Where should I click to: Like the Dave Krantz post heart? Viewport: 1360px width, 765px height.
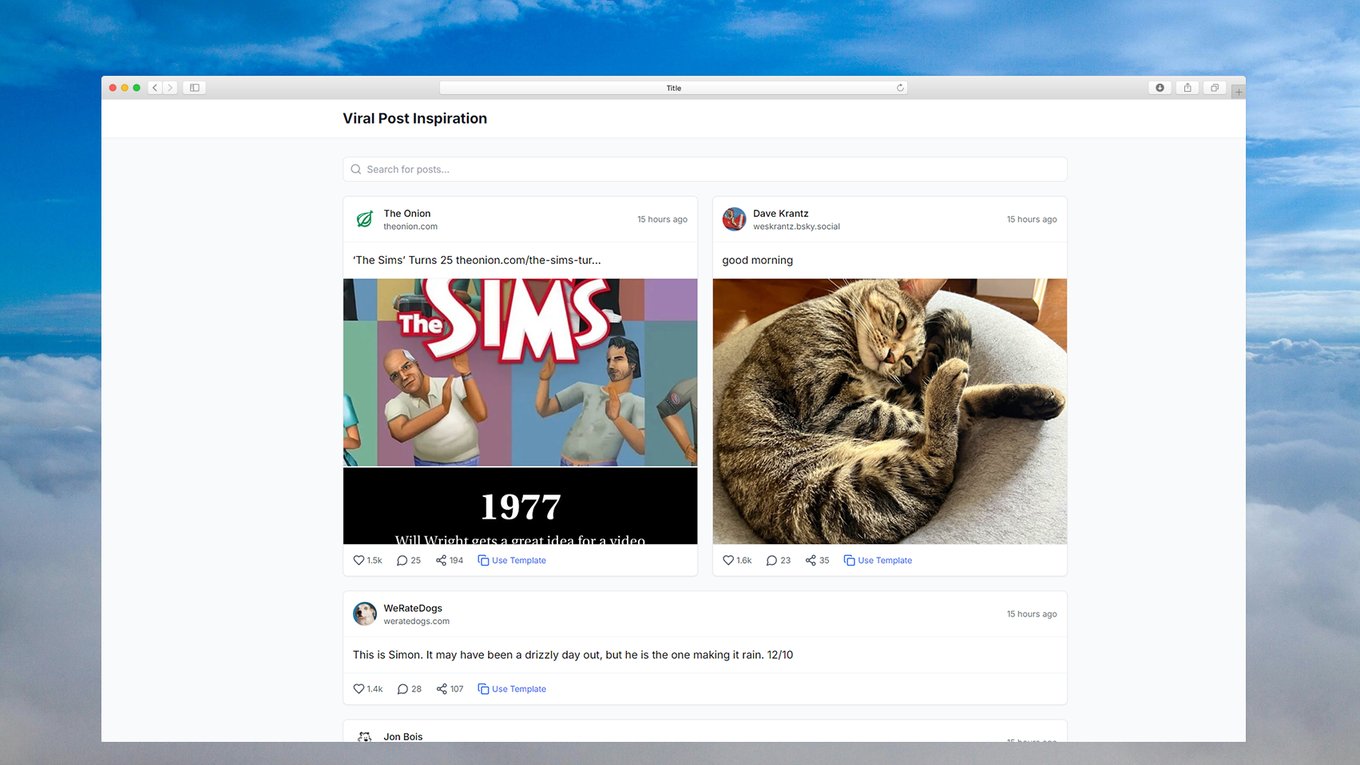729,560
